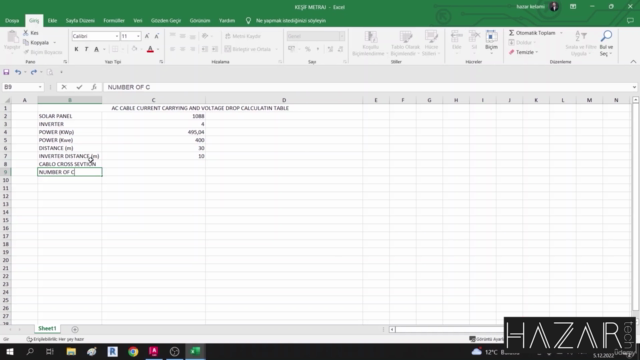Click the Kopyala (copy) button
This screenshot has width=640, height=360.
point(36,42)
